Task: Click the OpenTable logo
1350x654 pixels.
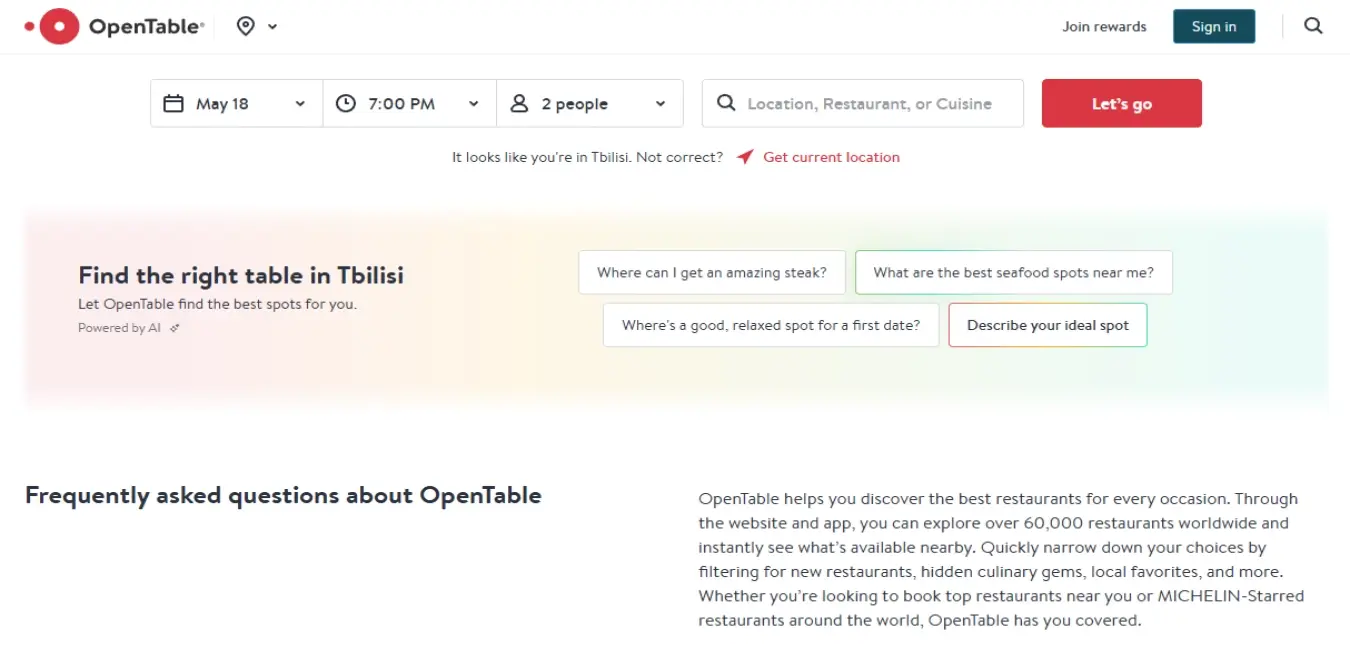Action: (x=114, y=27)
